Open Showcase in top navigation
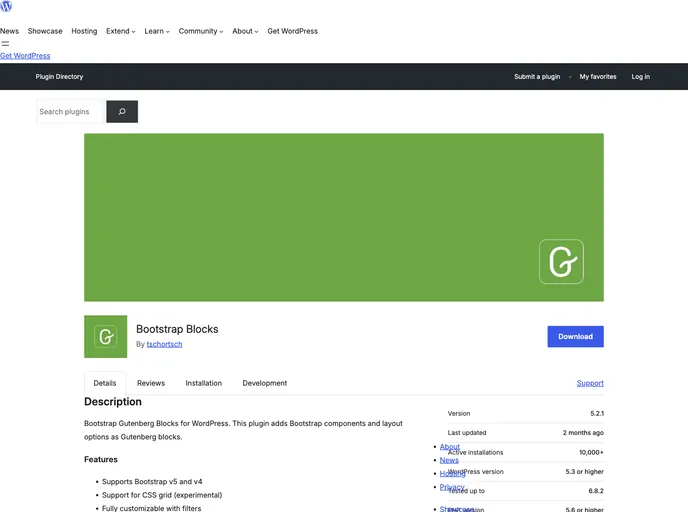 click(45, 31)
